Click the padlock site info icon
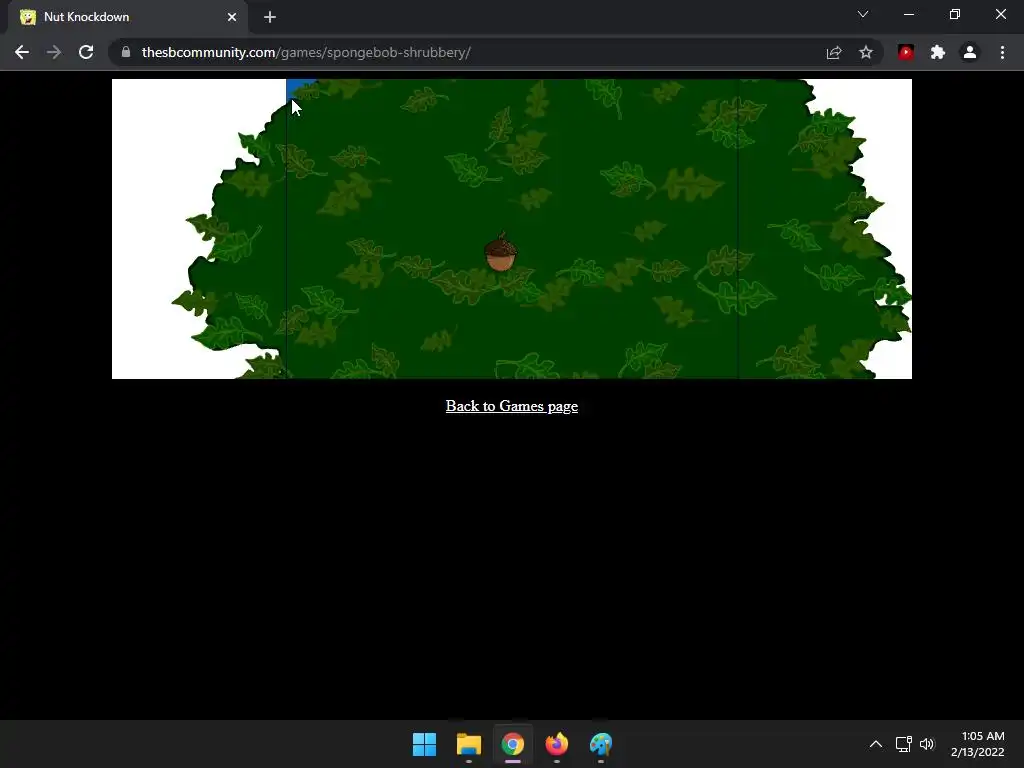 [126, 52]
